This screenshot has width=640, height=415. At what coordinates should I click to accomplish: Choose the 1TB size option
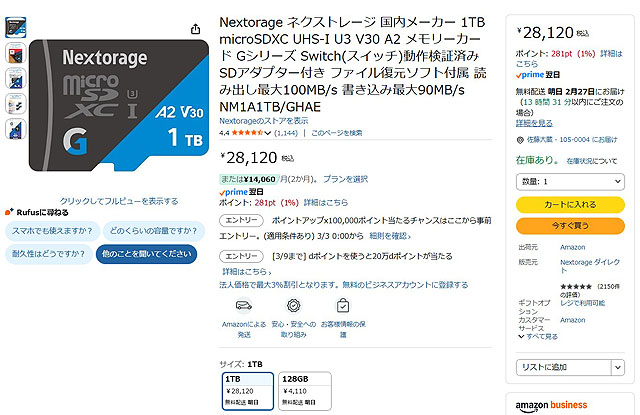(245, 387)
